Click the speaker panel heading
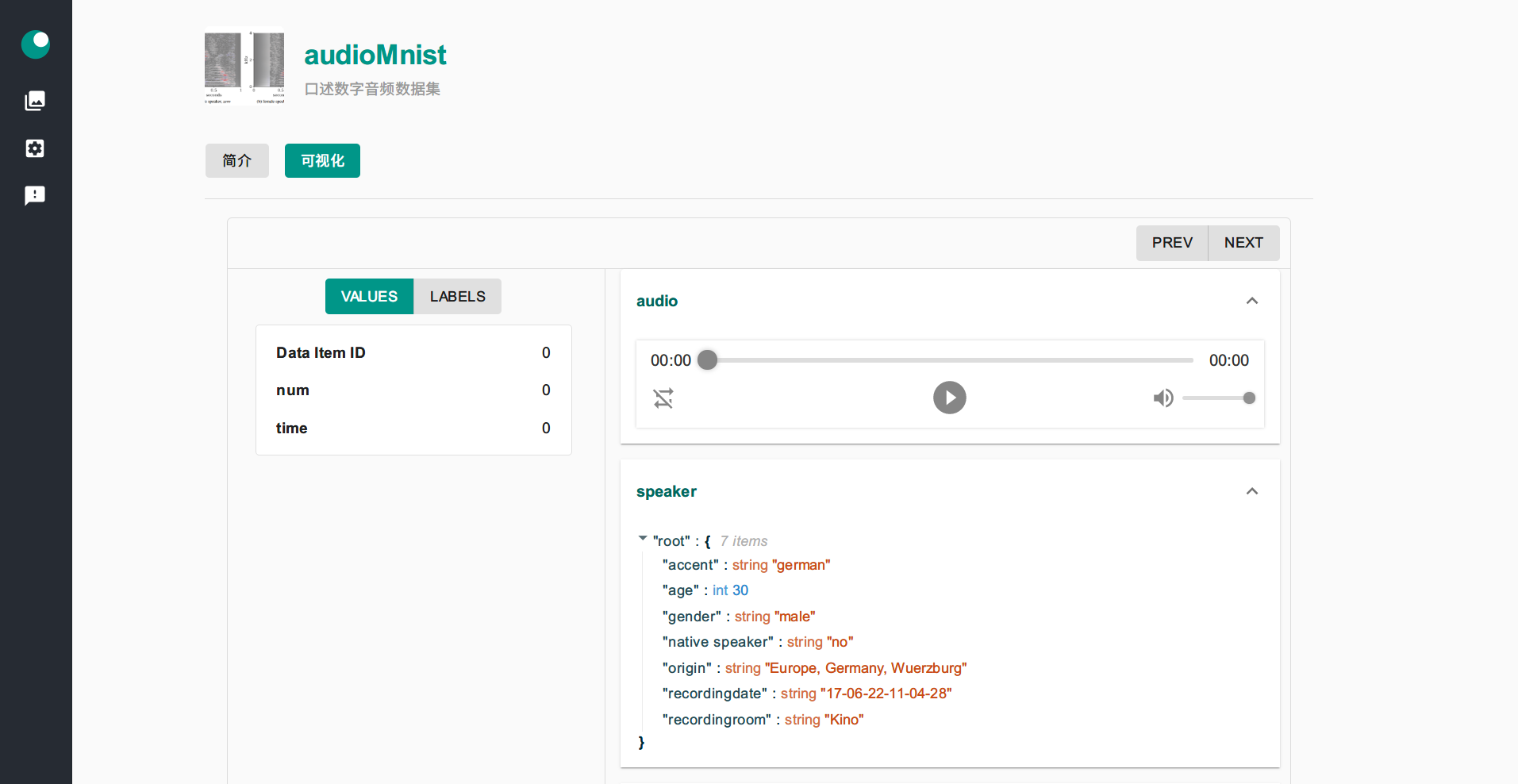 tap(667, 491)
